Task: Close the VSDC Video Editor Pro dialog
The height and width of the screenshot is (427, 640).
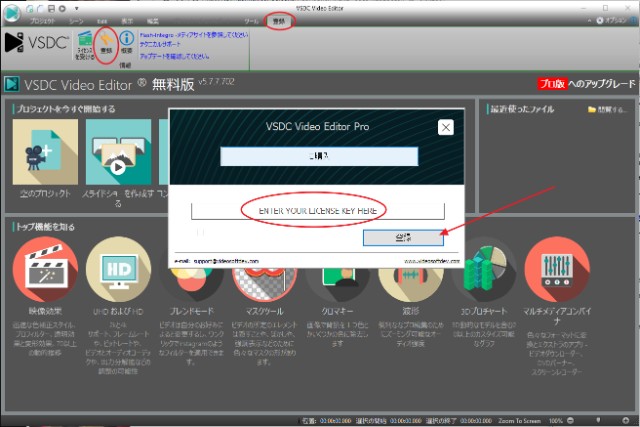Action: click(445, 127)
